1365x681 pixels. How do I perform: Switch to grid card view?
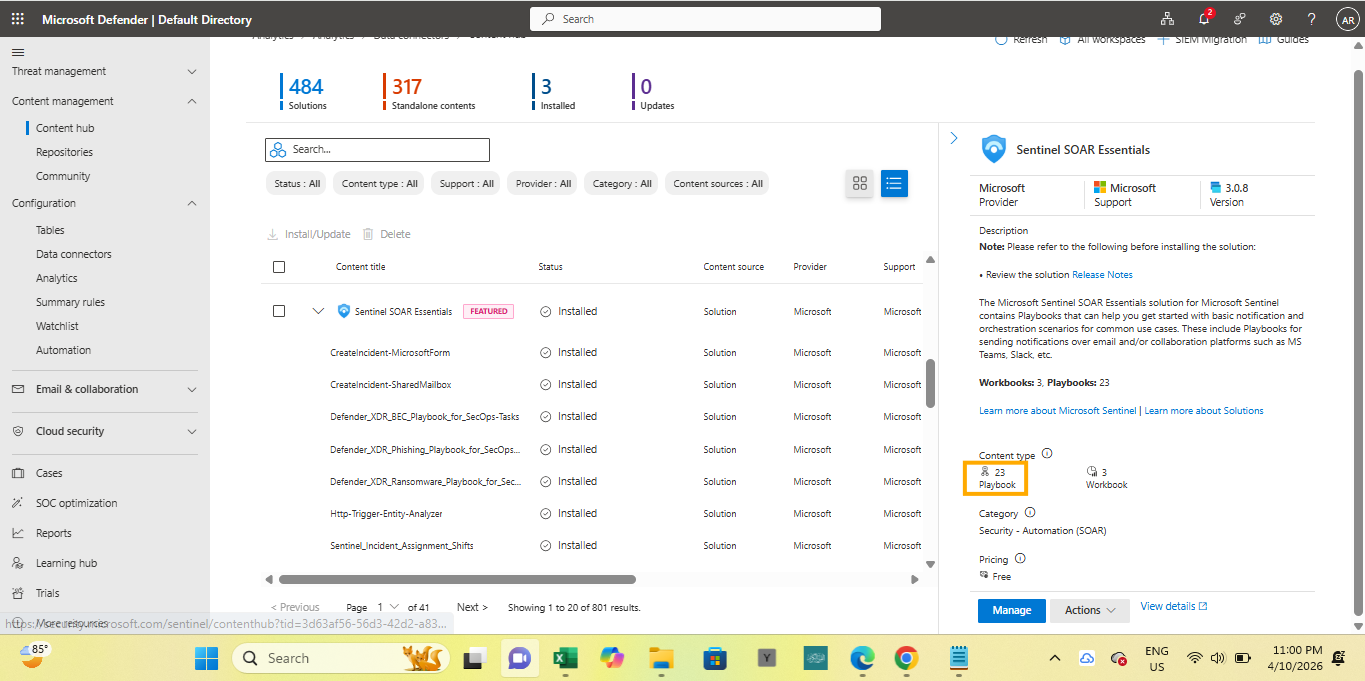pyautogui.click(x=859, y=183)
